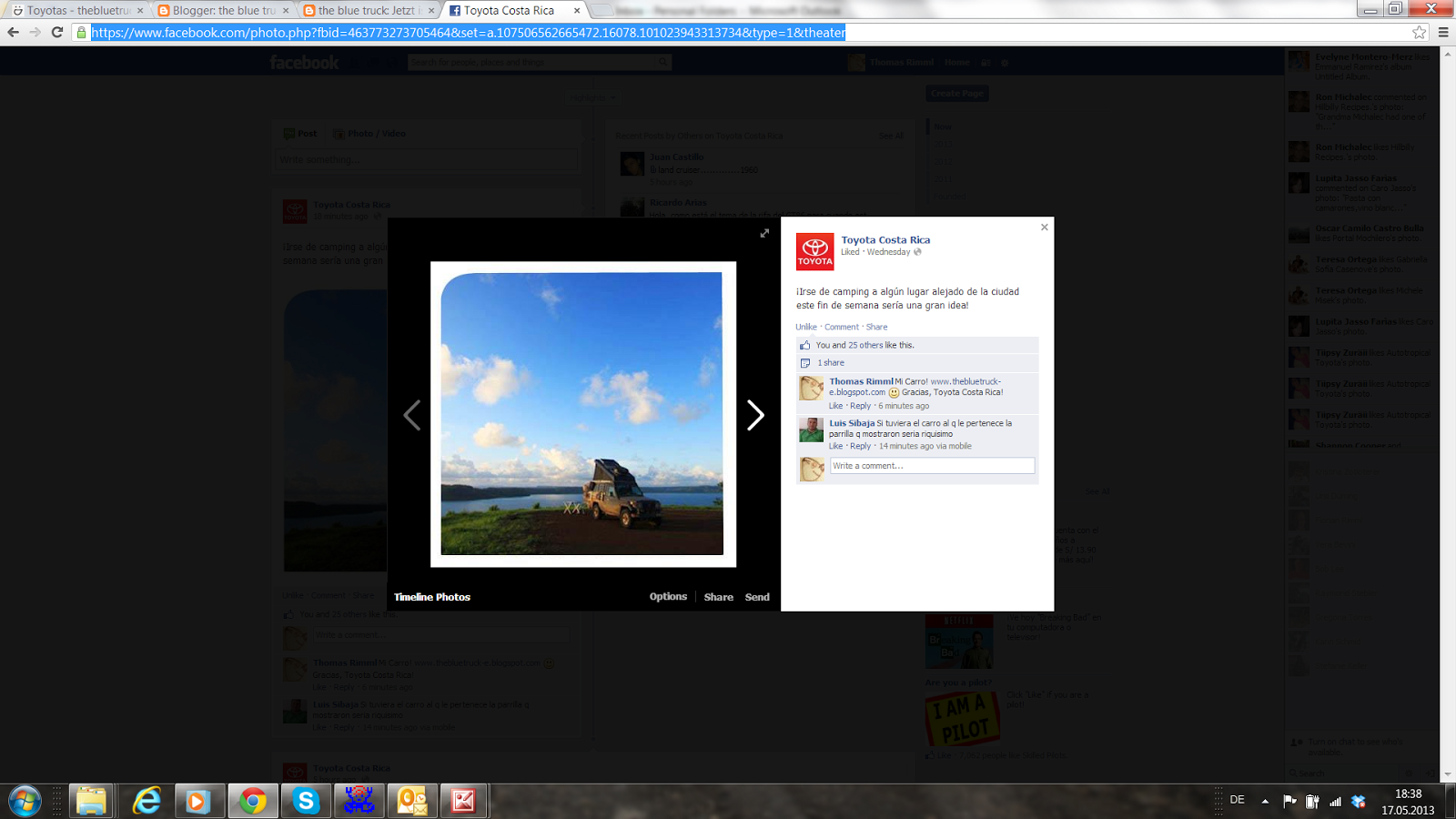Click Comment link under the caption
Viewport: 1456px width, 819px height.
[x=842, y=327]
